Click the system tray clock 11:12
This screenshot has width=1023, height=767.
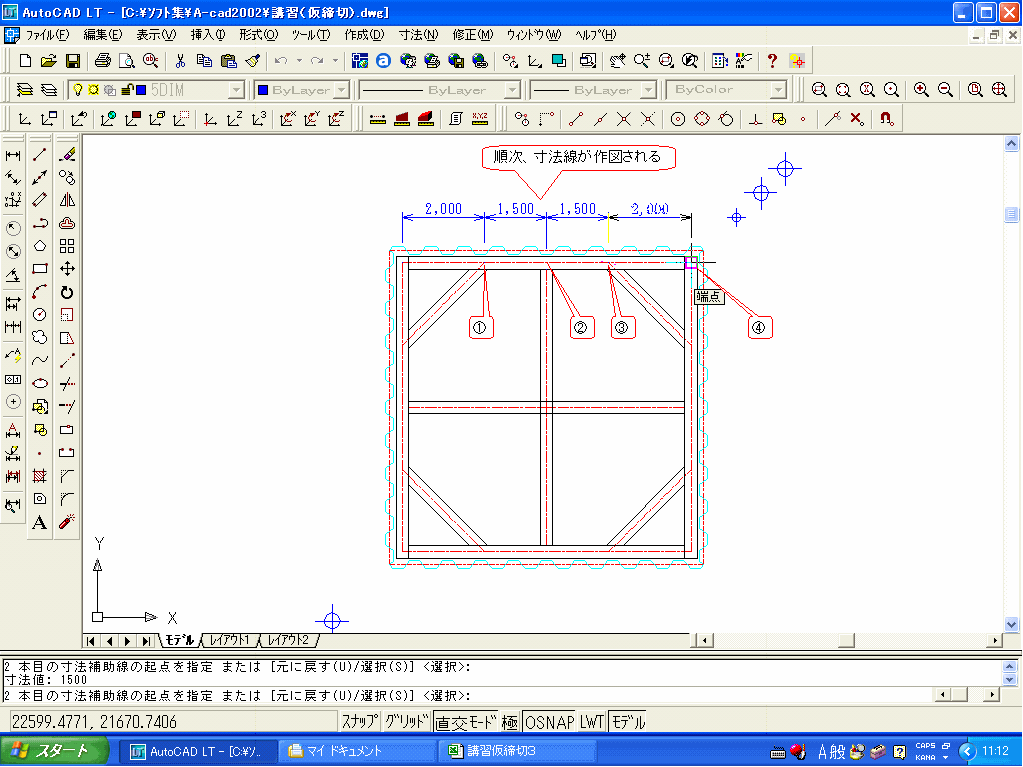click(x=996, y=751)
